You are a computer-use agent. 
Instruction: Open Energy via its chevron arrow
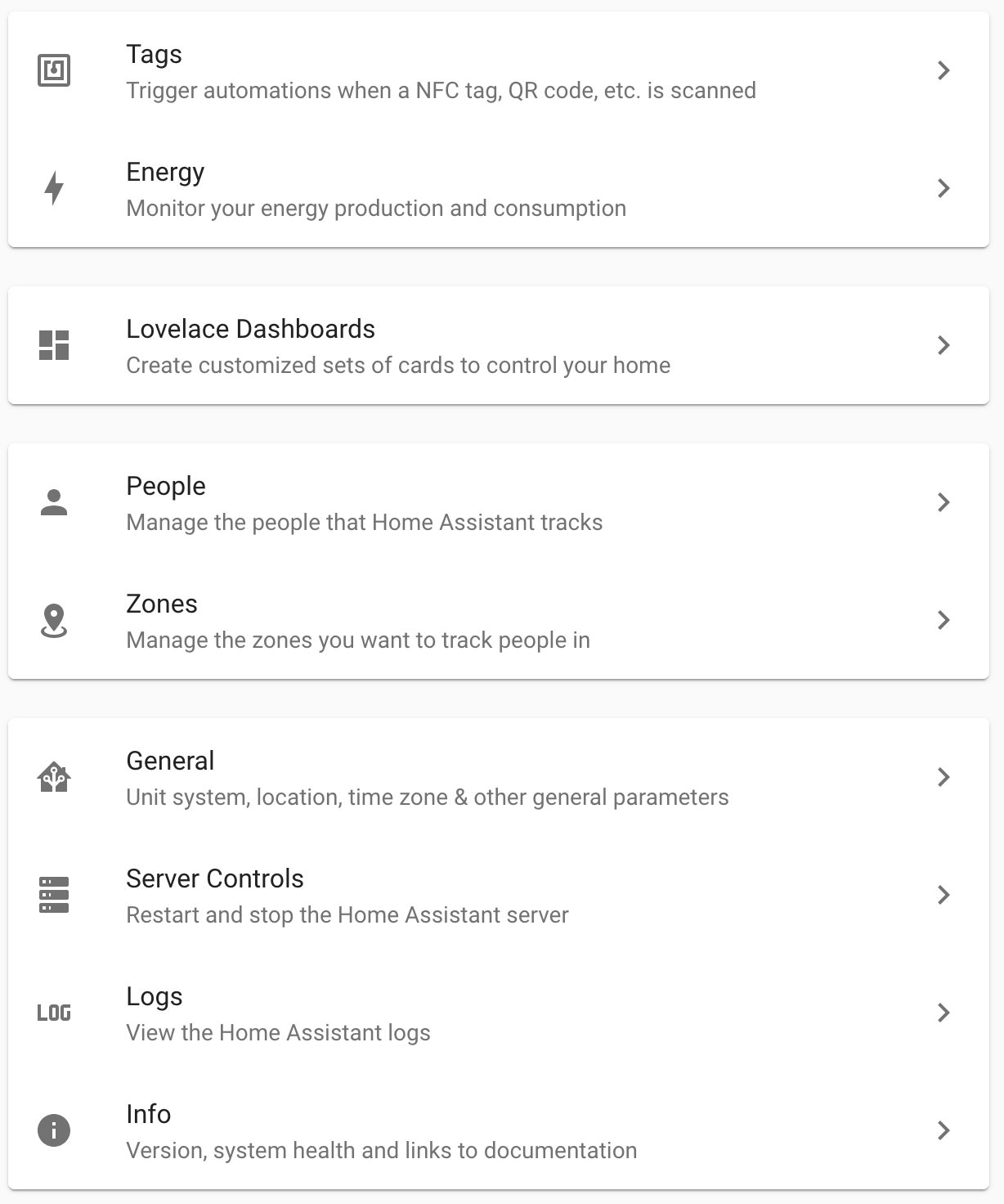click(x=943, y=188)
